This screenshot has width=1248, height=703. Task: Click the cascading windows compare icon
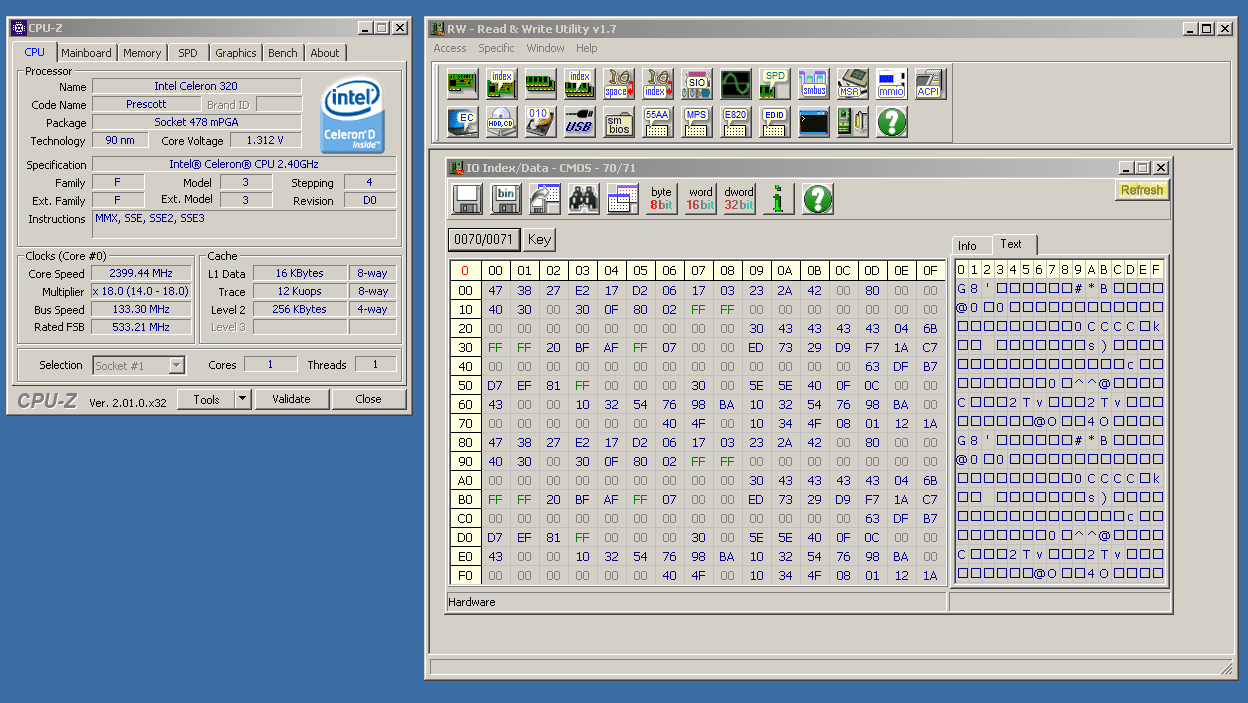click(623, 199)
